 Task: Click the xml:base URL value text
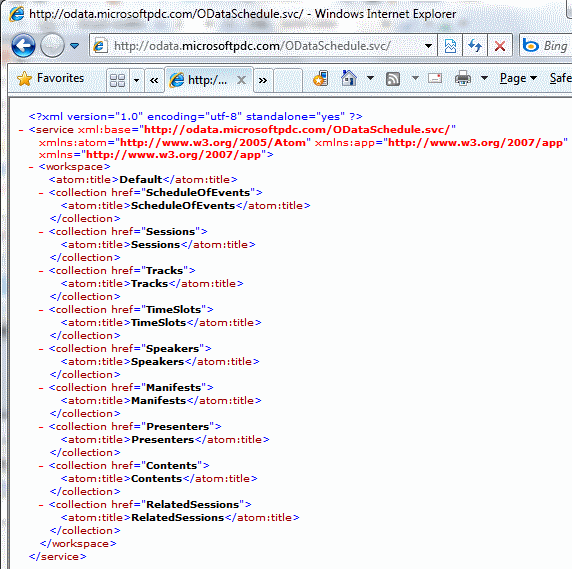298,129
